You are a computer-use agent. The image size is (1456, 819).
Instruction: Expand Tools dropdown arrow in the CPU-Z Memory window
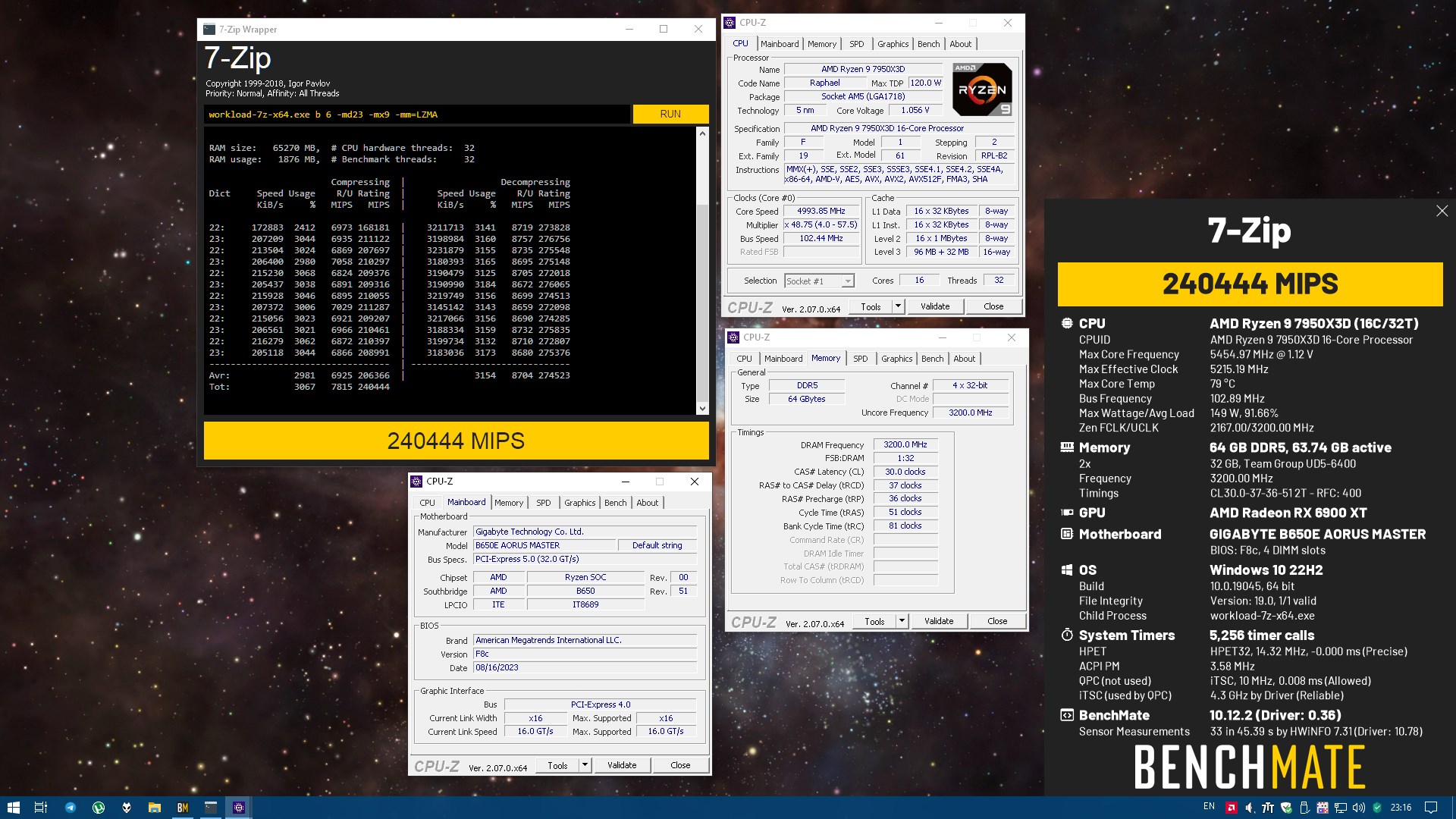click(902, 621)
